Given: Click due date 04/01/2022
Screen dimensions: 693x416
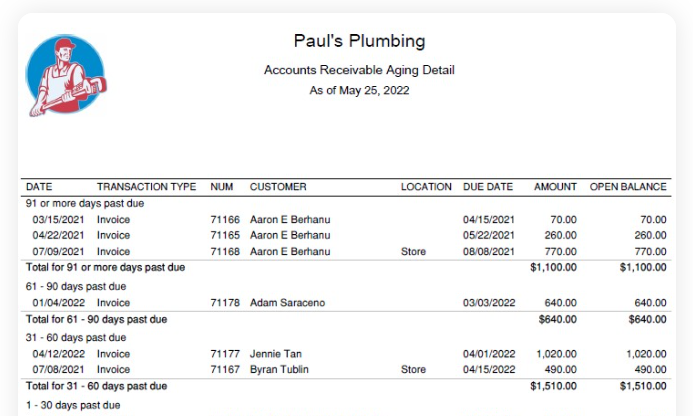Looking at the screenshot, I should (x=489, y=354).
